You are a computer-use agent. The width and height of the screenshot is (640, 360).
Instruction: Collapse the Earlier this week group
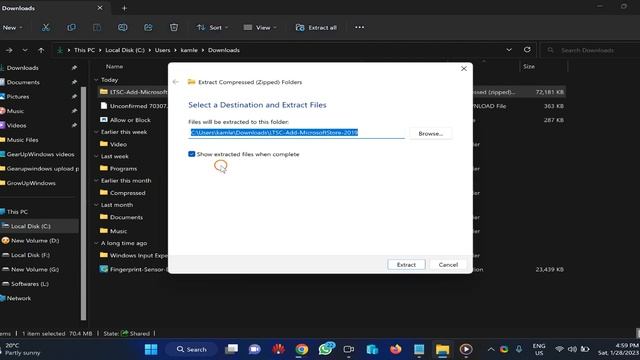pos(96,132)
